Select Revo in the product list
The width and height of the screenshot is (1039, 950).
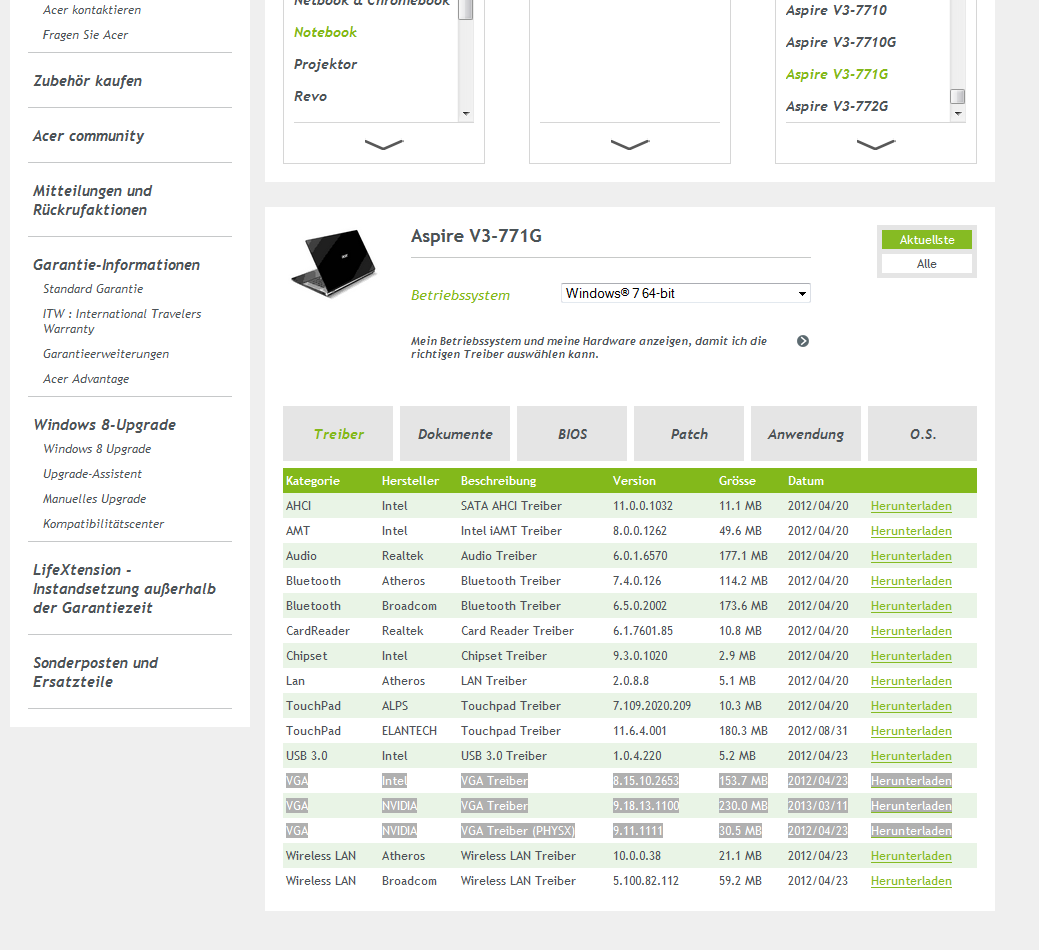point(310,96)
